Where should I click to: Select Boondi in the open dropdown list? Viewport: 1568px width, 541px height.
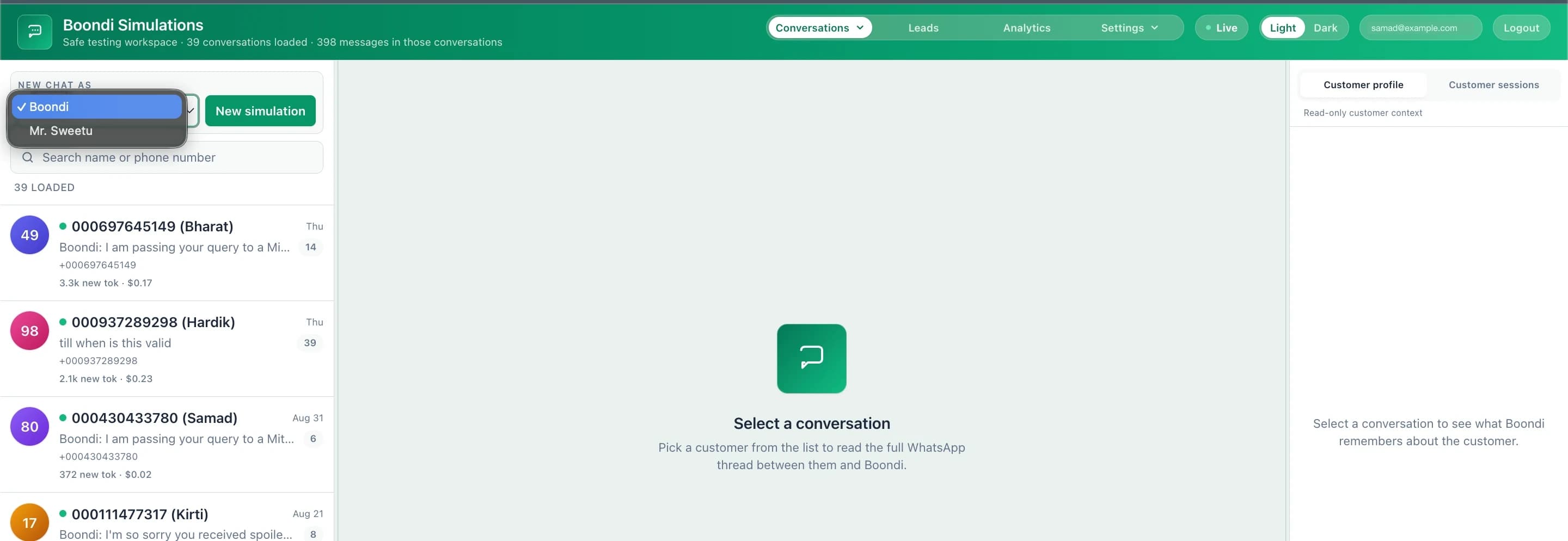tap(97, 107)
